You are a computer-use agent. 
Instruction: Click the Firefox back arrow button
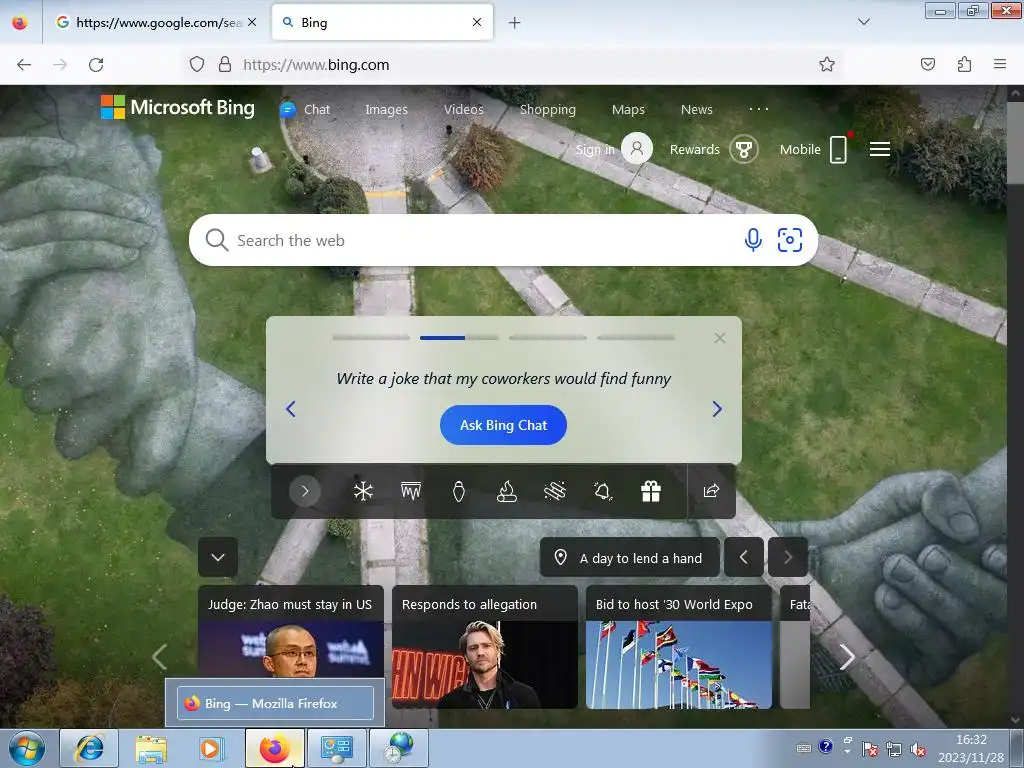24,65
